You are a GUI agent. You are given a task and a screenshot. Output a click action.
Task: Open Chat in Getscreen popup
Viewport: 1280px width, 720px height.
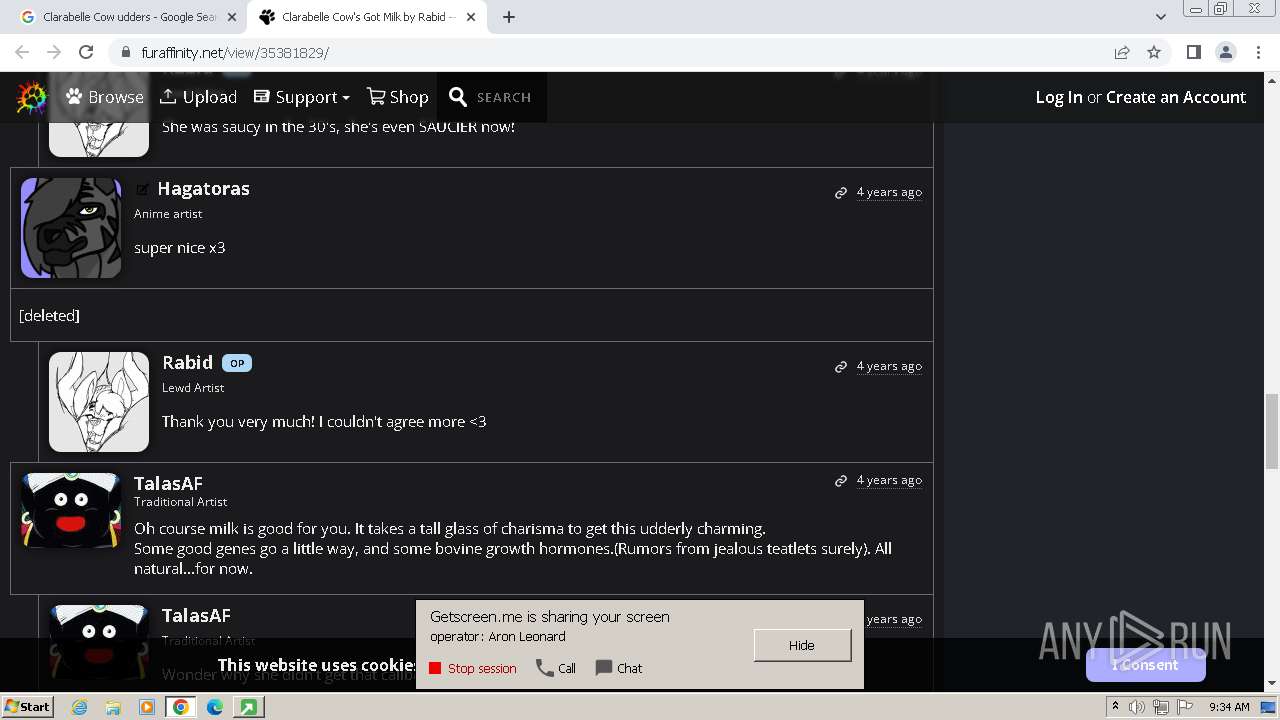[x=619, y=668]
